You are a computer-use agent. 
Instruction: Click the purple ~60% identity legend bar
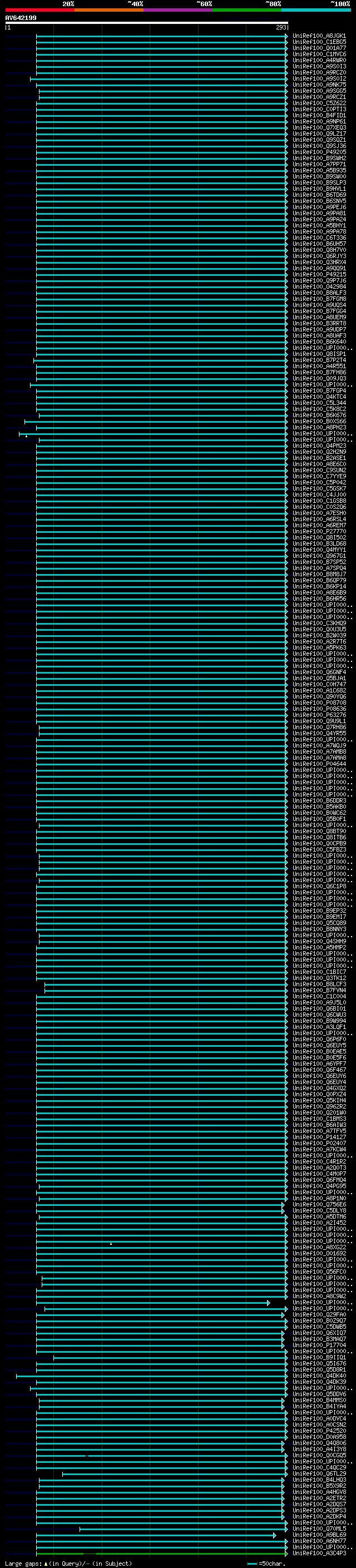[x=179, y=10]
